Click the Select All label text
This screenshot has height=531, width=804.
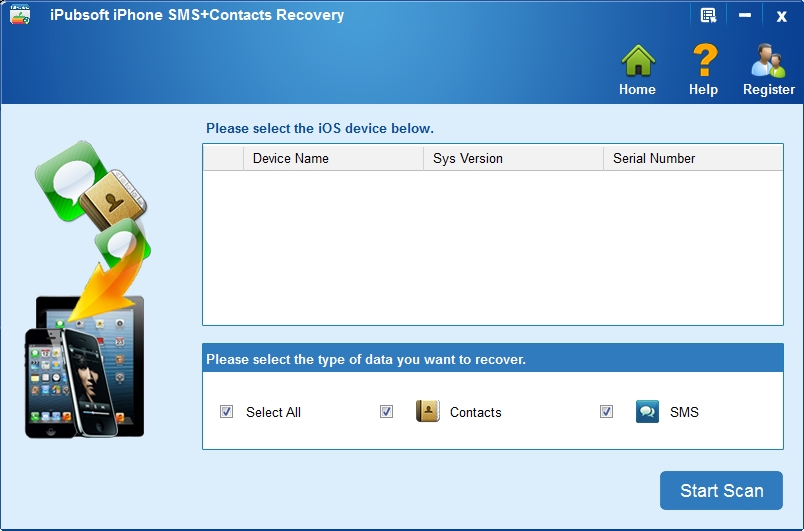(273, 412)
